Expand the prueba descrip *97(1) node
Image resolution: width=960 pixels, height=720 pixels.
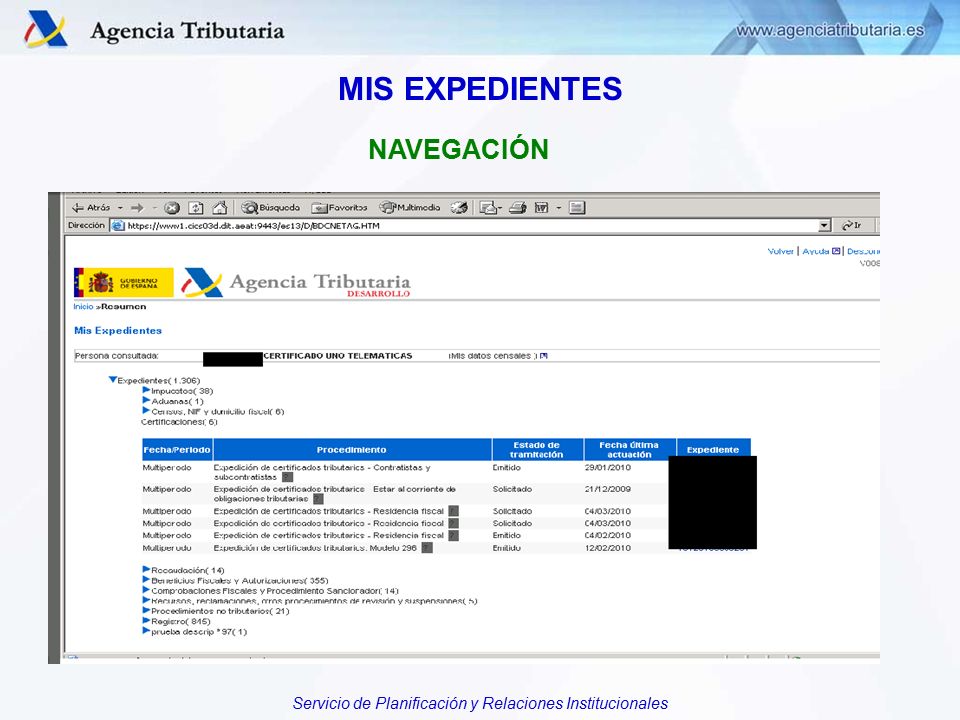(x=146, y=631)
